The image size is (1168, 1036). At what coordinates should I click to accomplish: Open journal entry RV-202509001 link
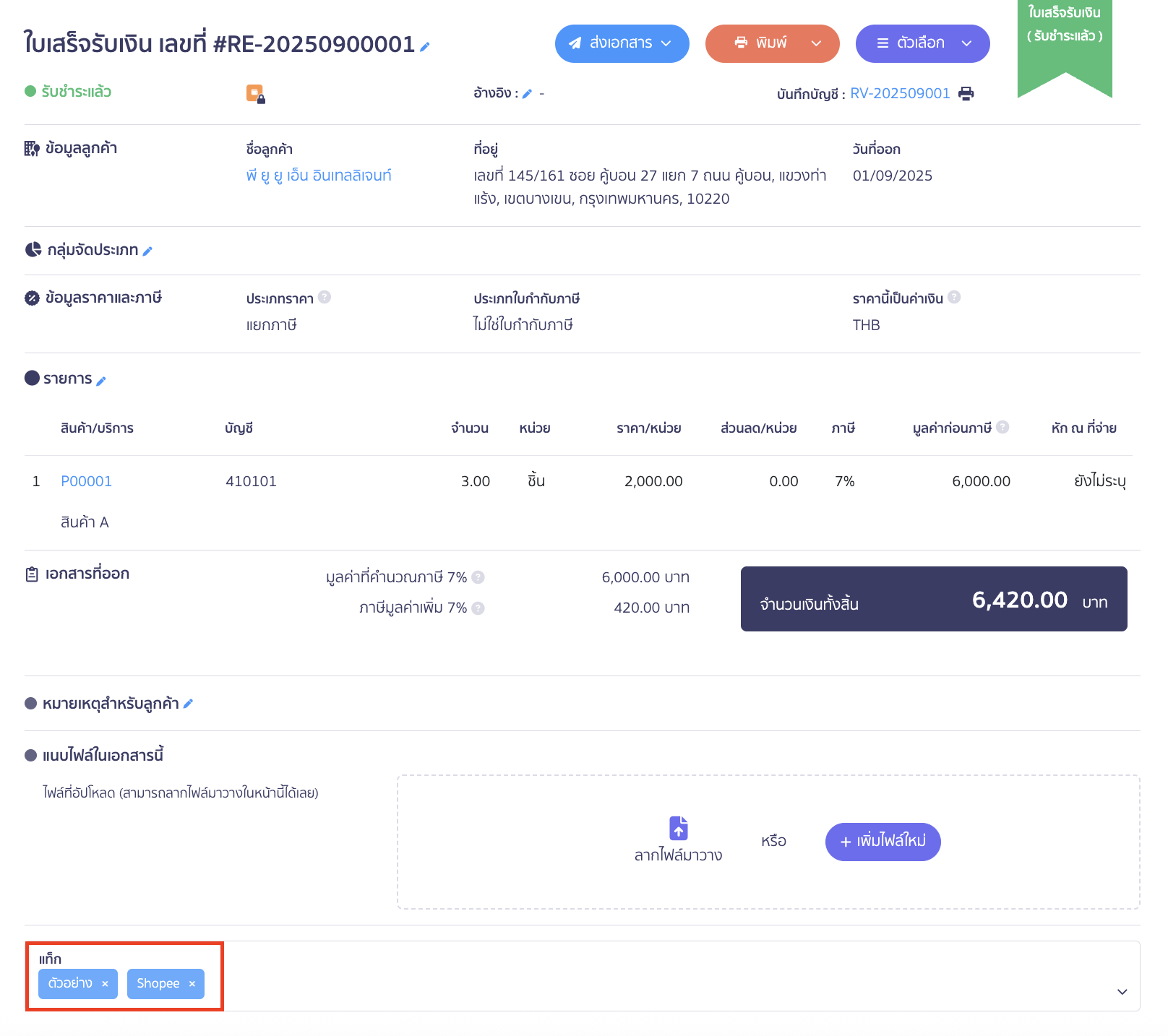(900, 94)
